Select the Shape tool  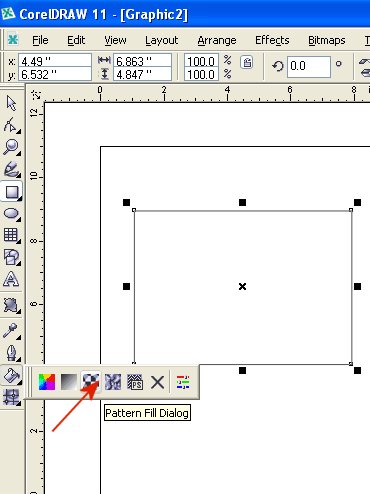[x=11, y=125]
